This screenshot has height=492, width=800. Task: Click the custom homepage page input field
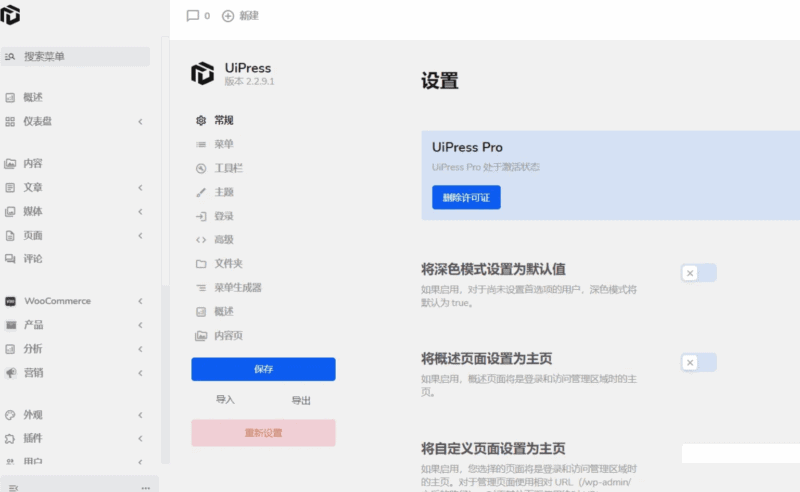(741, 454)
